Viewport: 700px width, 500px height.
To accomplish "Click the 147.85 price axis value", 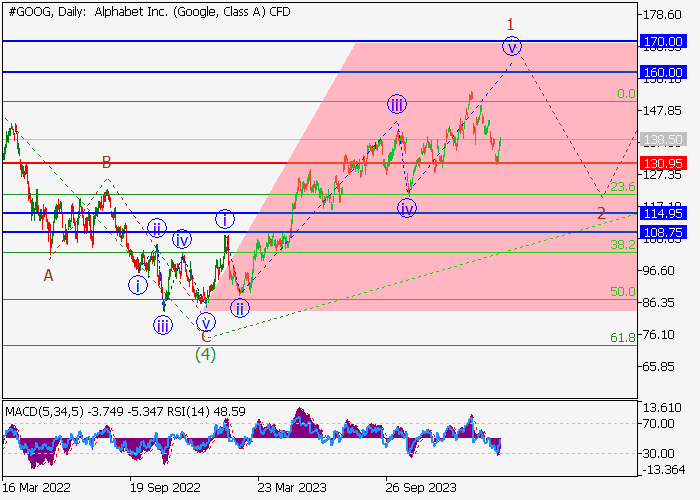I will coord(662,111).
